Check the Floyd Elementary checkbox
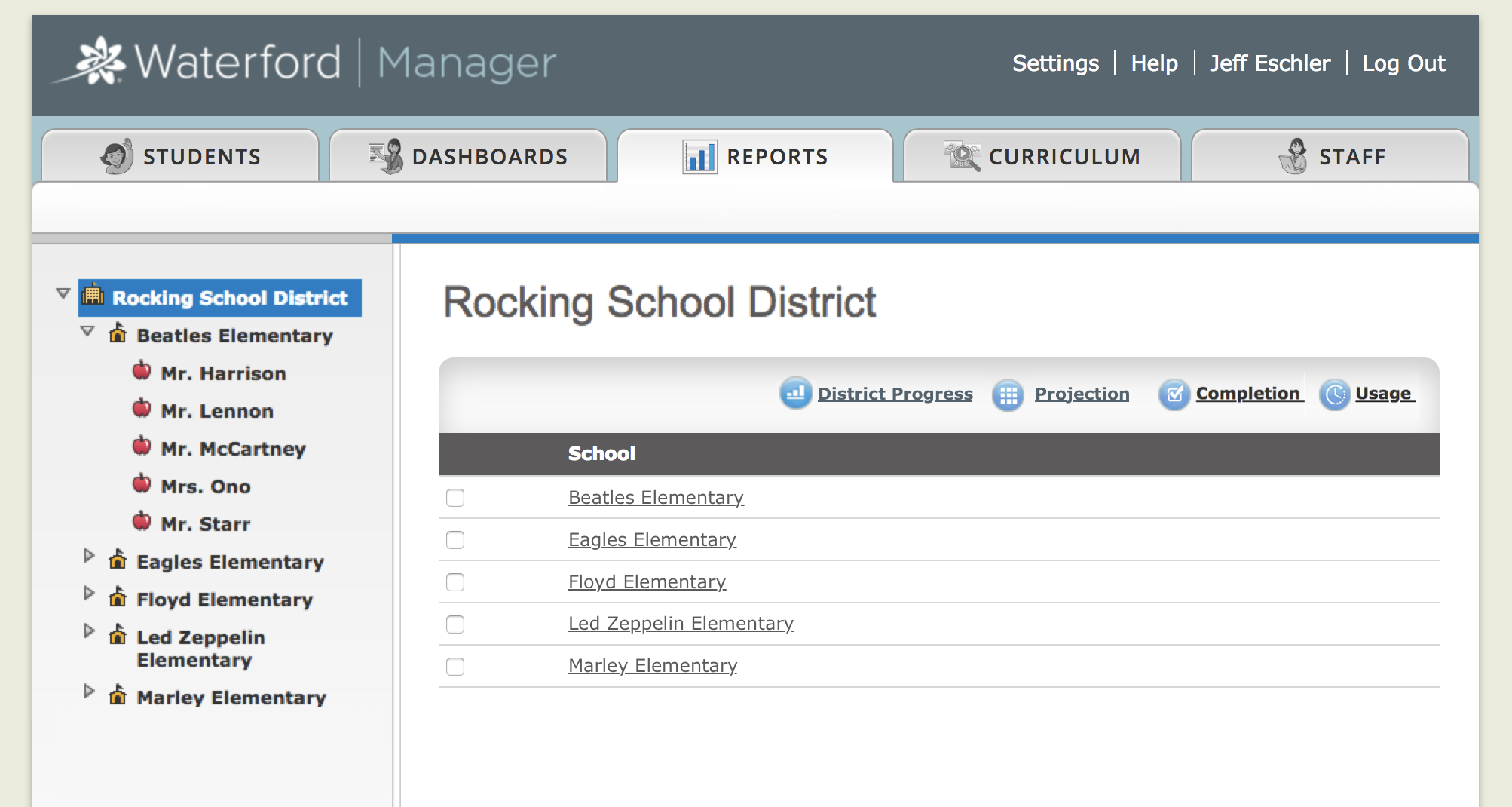 pos(455,582)
